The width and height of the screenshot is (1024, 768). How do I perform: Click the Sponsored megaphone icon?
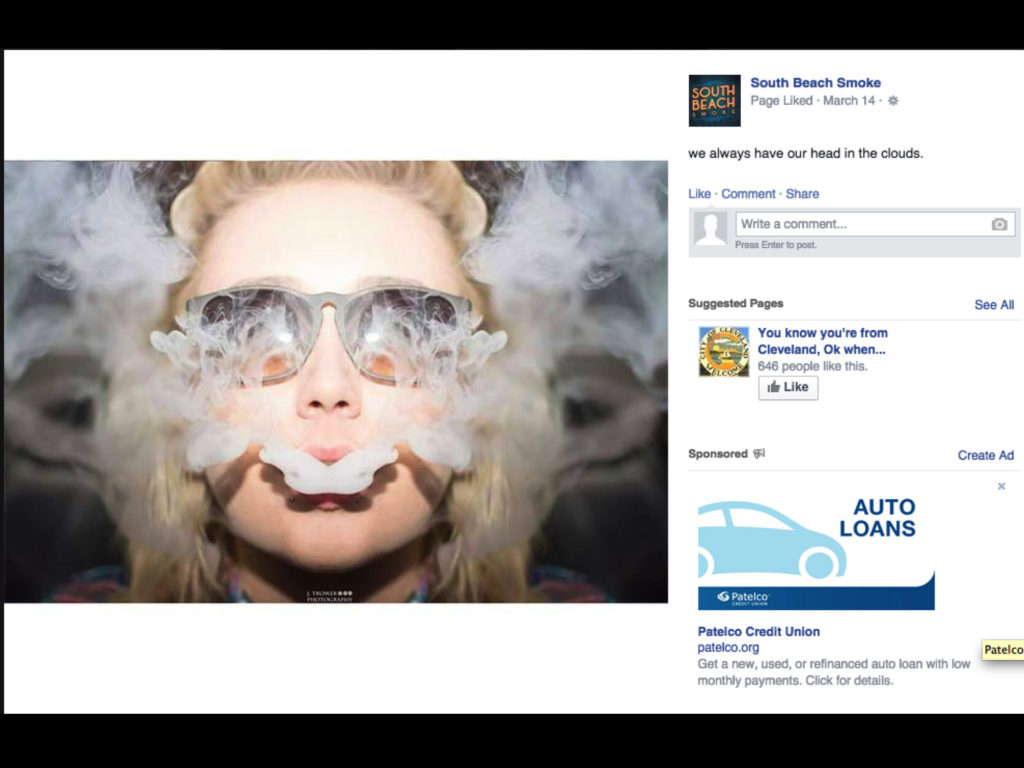pos(758,453)
